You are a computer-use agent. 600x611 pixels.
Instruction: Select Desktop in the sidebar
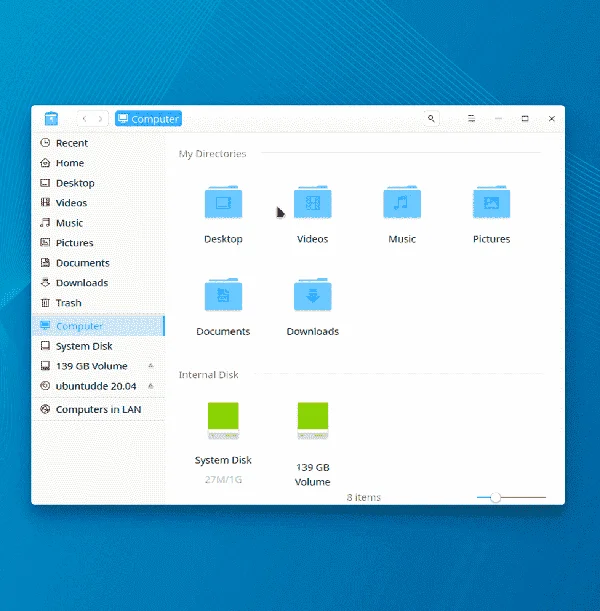point(98,183)
